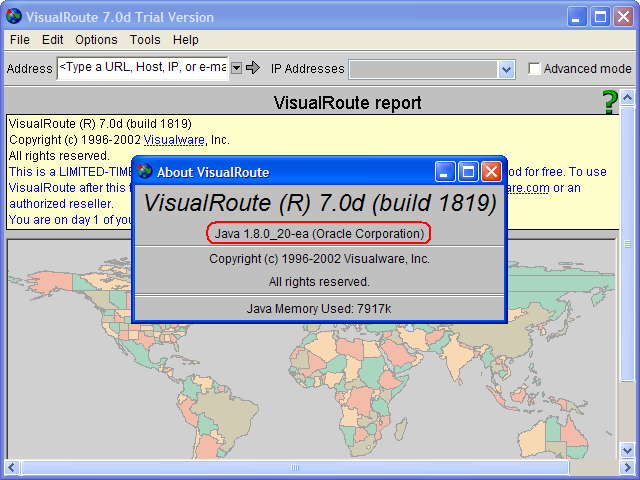The width and height of the screenshot is (640, 480).
Task: Click Australia on the world map
Action: 551,439
